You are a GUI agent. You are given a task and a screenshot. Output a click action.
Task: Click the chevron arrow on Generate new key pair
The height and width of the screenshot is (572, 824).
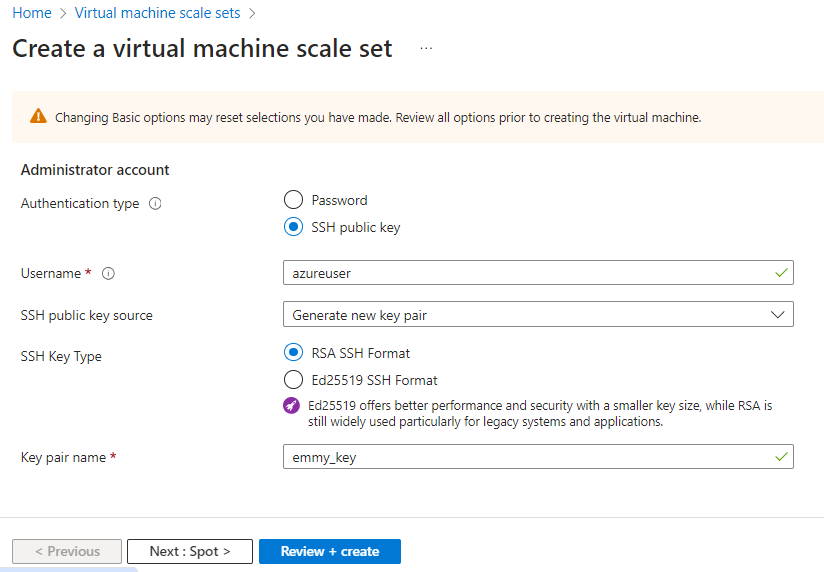[778, 314]
